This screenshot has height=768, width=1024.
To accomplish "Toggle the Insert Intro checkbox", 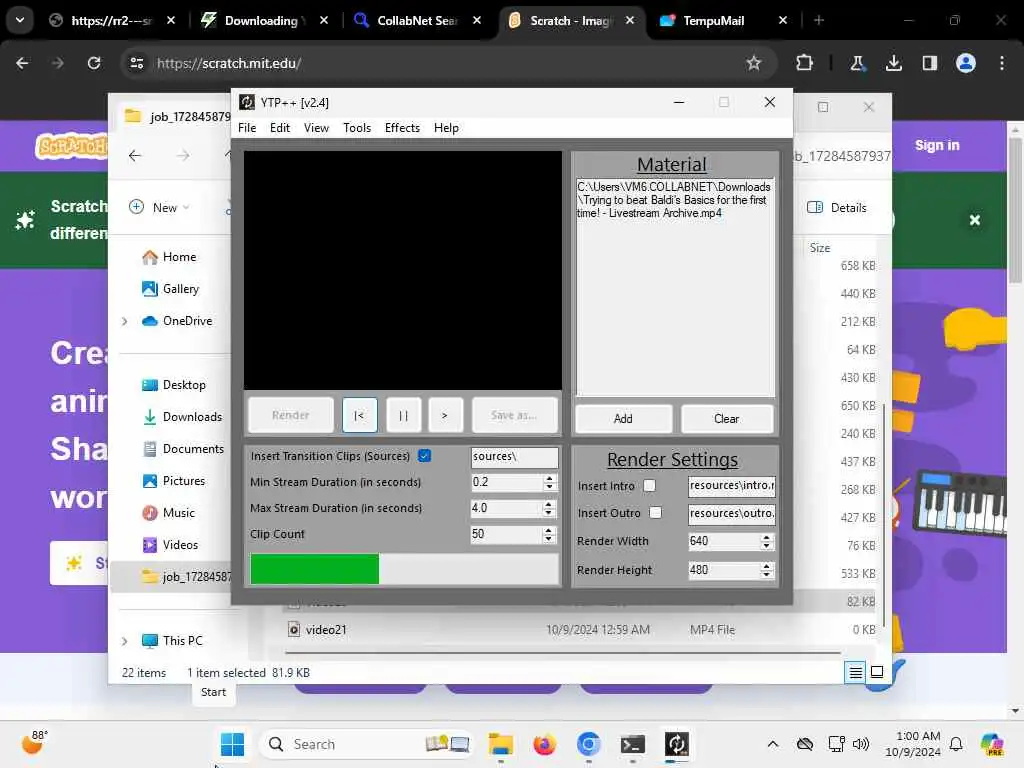I will [x=649, y=486].
